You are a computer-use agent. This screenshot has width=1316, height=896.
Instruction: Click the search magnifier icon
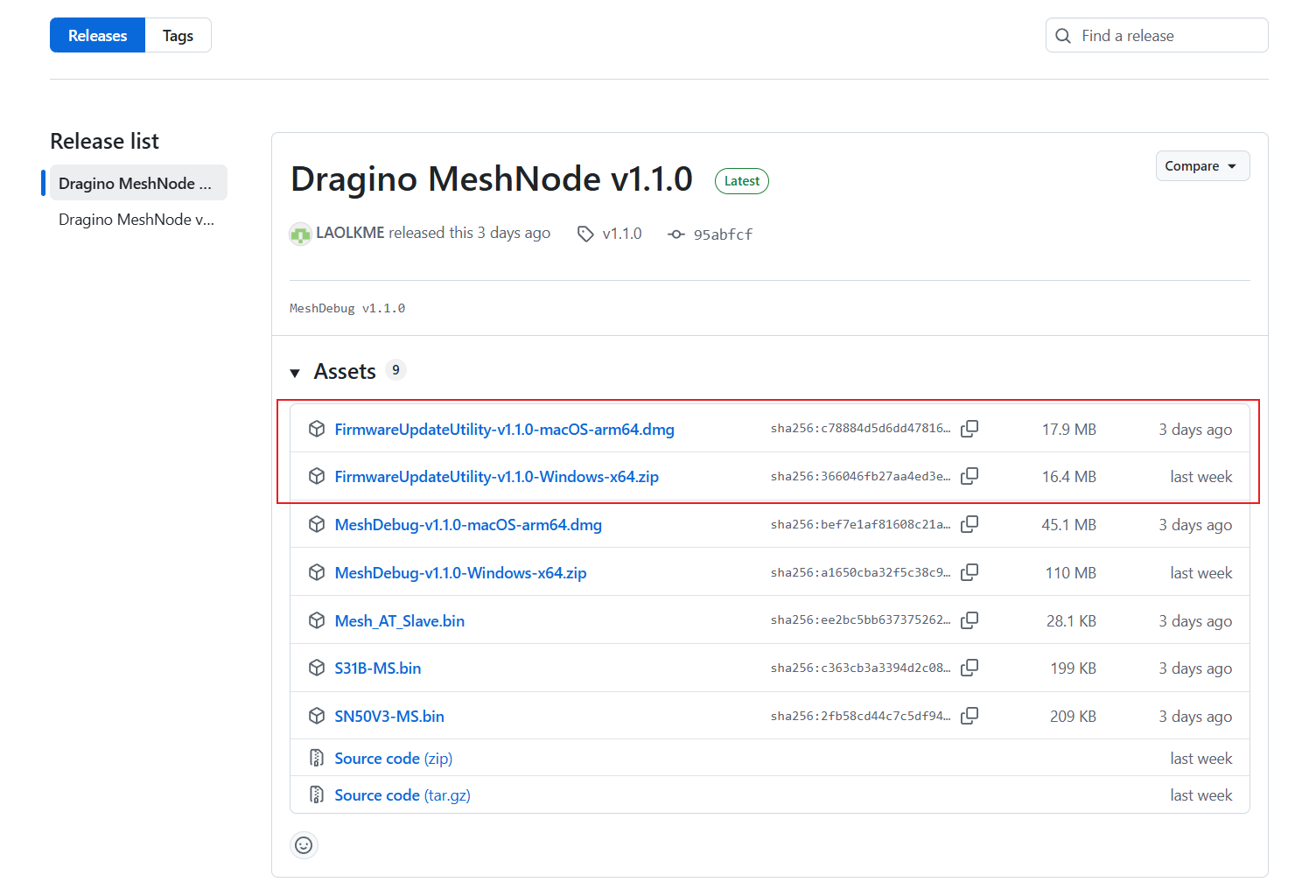tap(1063, 36)
